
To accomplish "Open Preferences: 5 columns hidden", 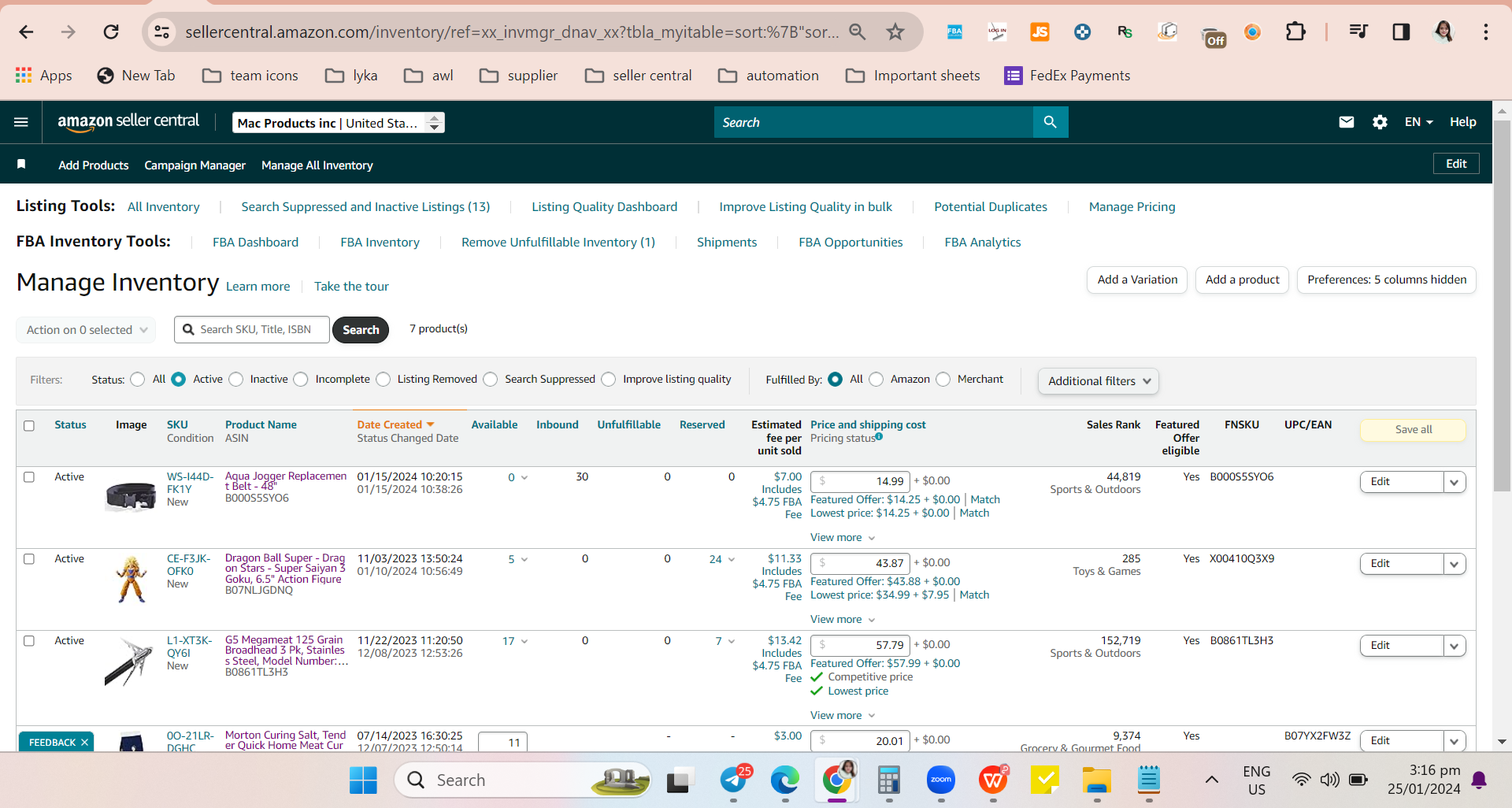I will tap(1387, 280).
